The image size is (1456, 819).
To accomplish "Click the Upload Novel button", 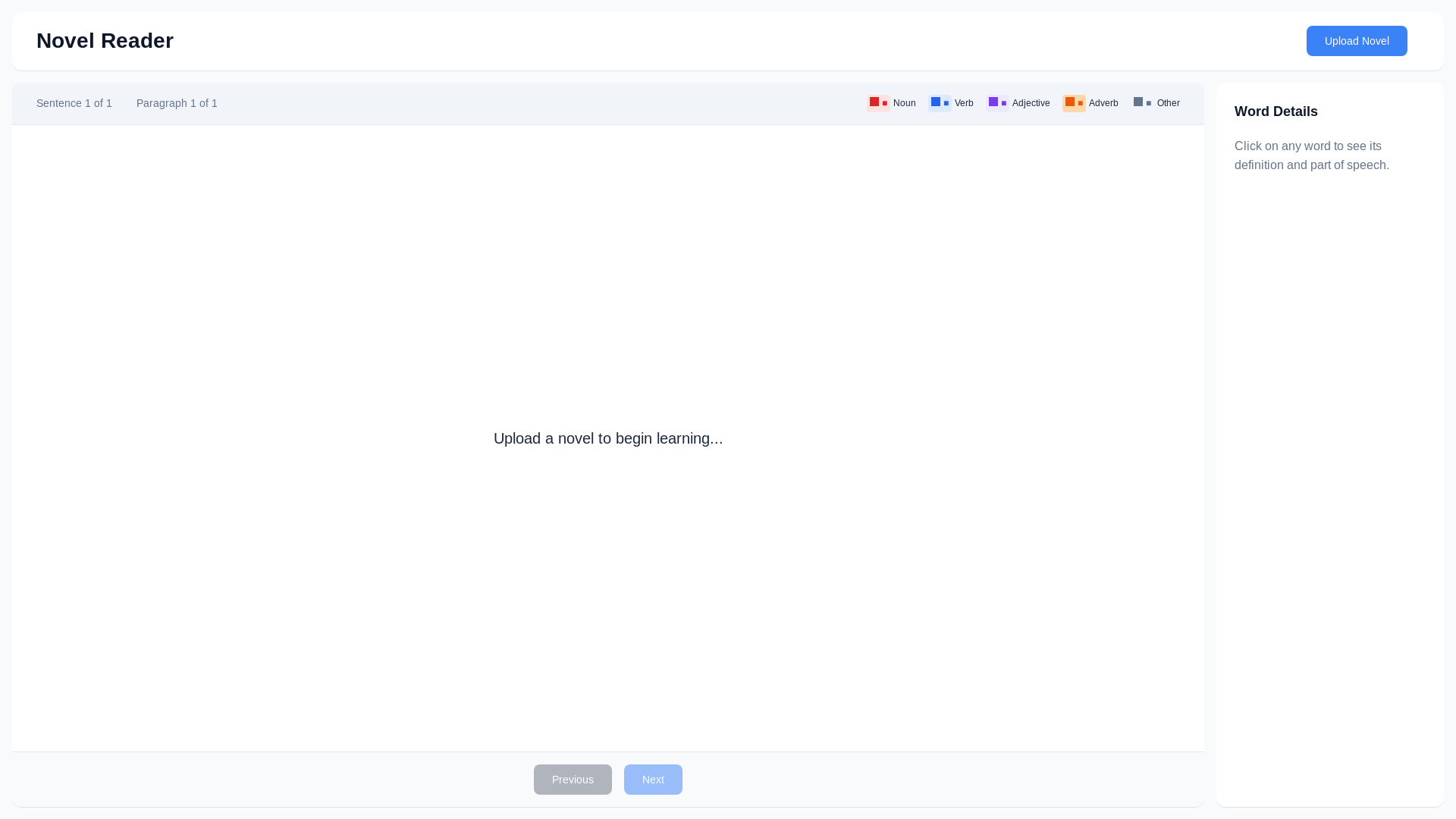I will [1357, 41].
